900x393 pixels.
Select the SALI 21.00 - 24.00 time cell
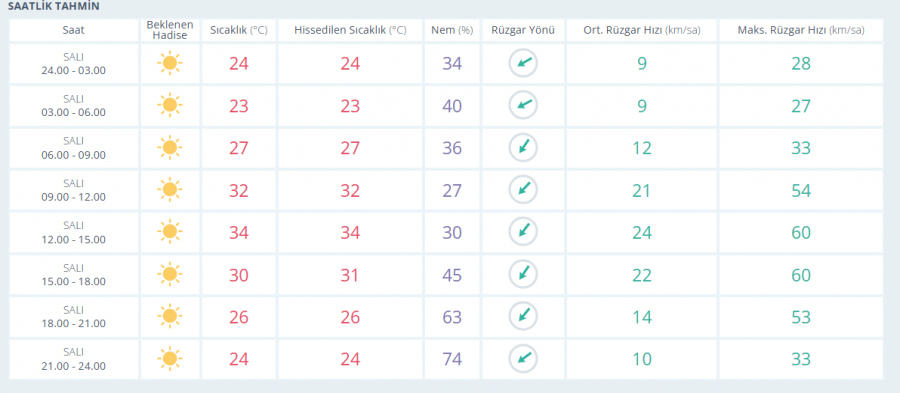click(73, 359)
